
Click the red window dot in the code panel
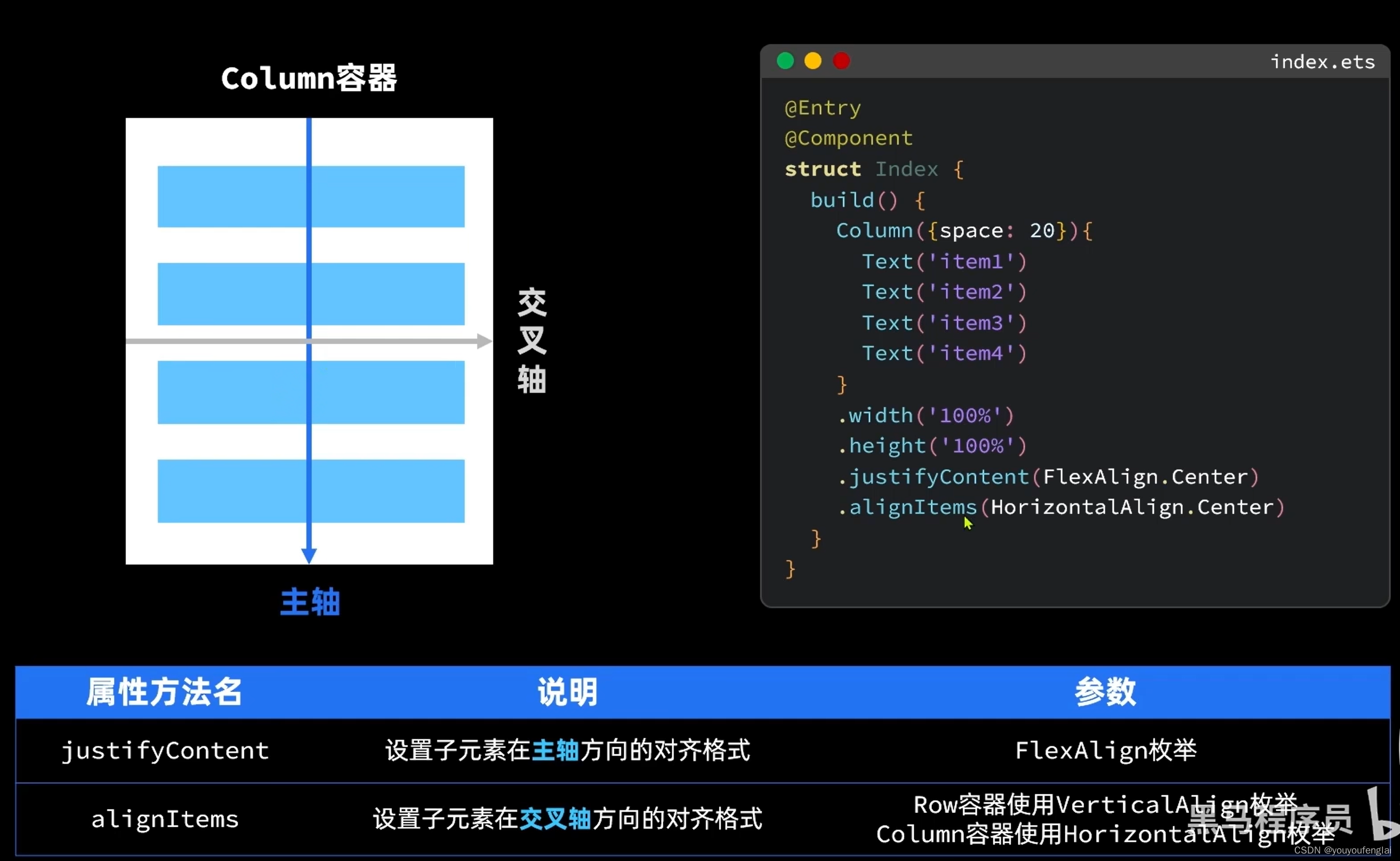842,60
